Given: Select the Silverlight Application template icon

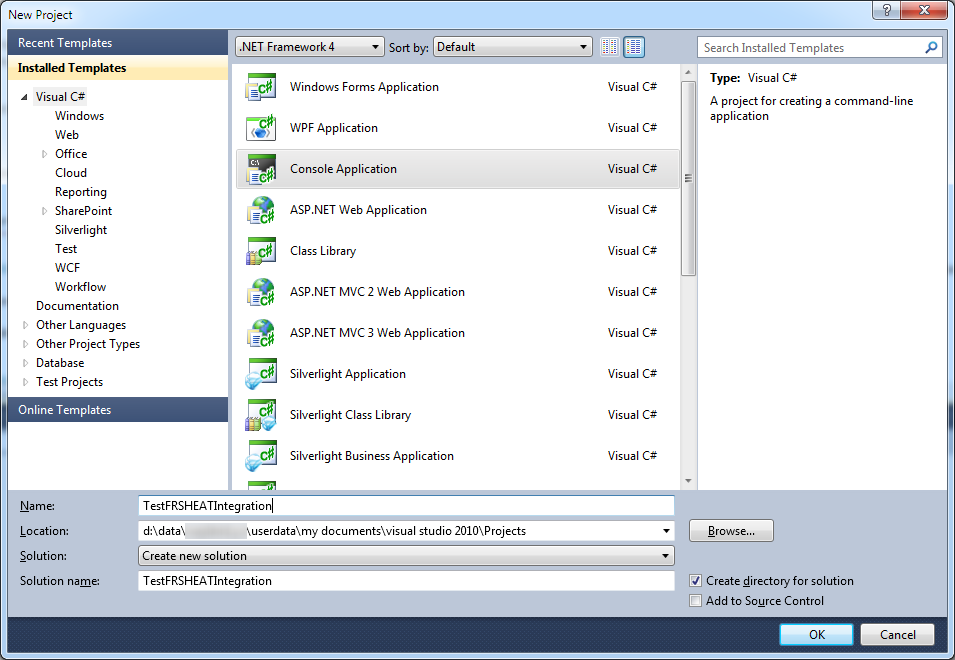Looking at the screenshot, I should click(260, 374).
